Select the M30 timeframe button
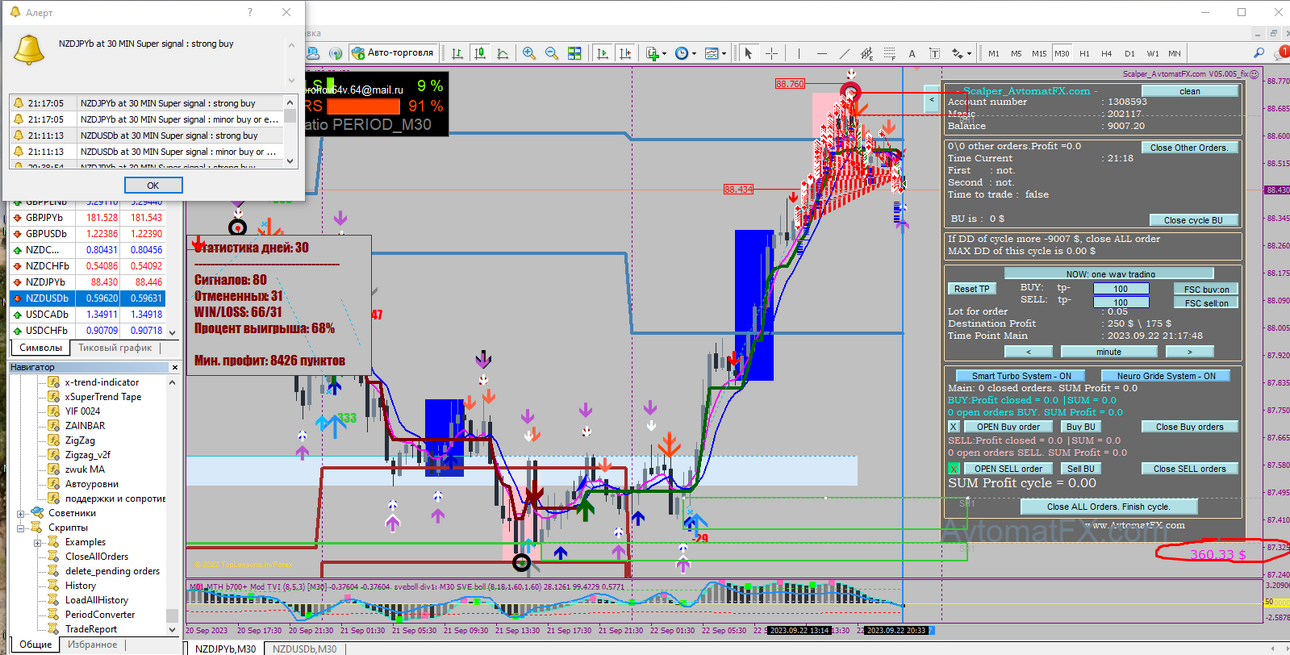This screenshot has height=655, width=1290. [1062, 53]
